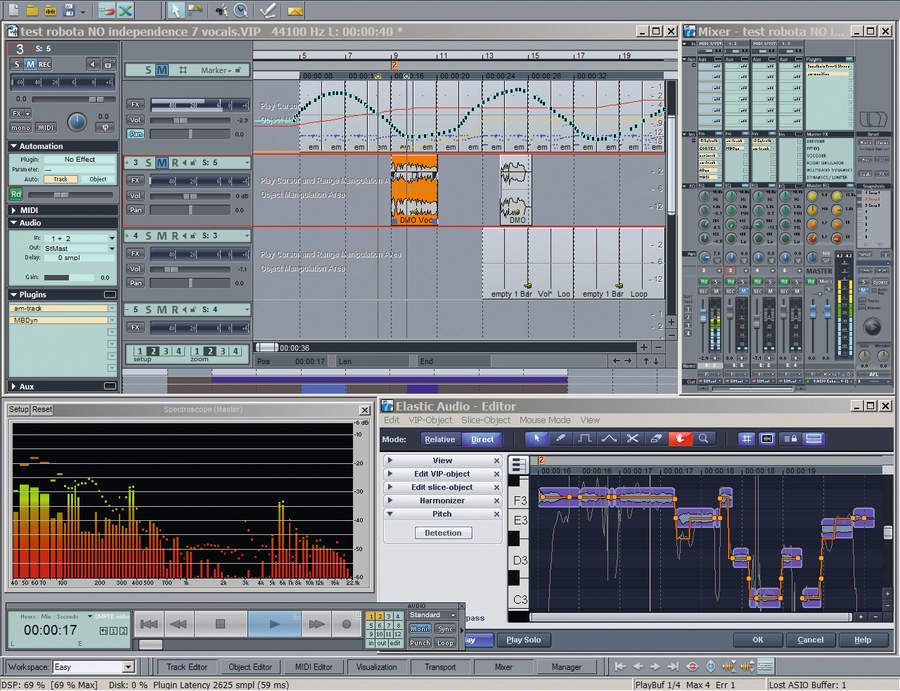The image size is (900, 691).
Task: Select the eraser tool in Elastic Audio
Action: click(656, 439)
